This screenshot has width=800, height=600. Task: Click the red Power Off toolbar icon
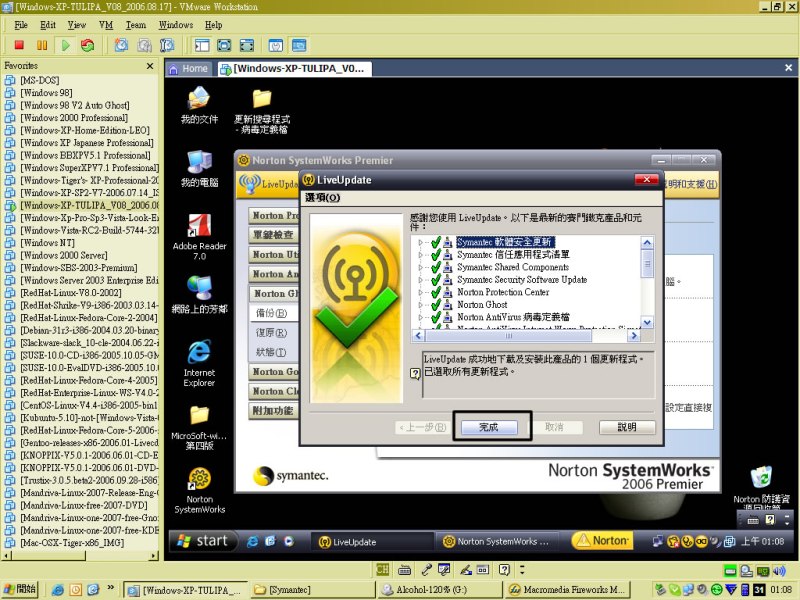pos(19,45)
